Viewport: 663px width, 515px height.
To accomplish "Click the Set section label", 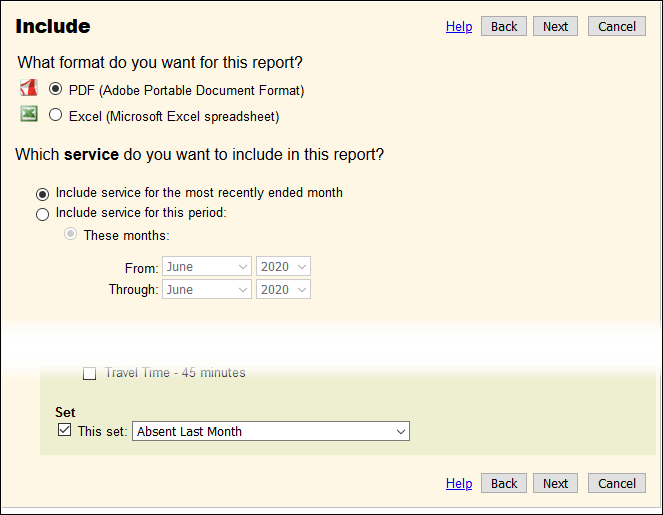I will (65, 412).
